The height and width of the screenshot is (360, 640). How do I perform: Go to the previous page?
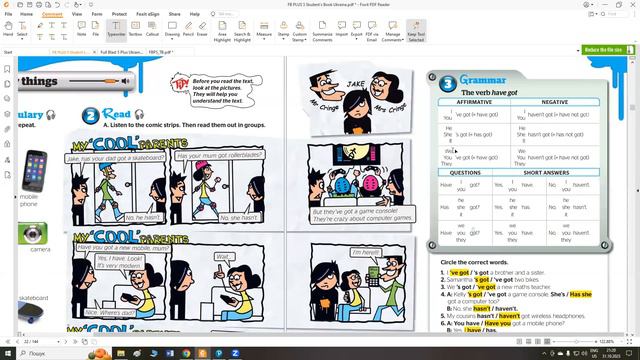[x=17, y=342]
